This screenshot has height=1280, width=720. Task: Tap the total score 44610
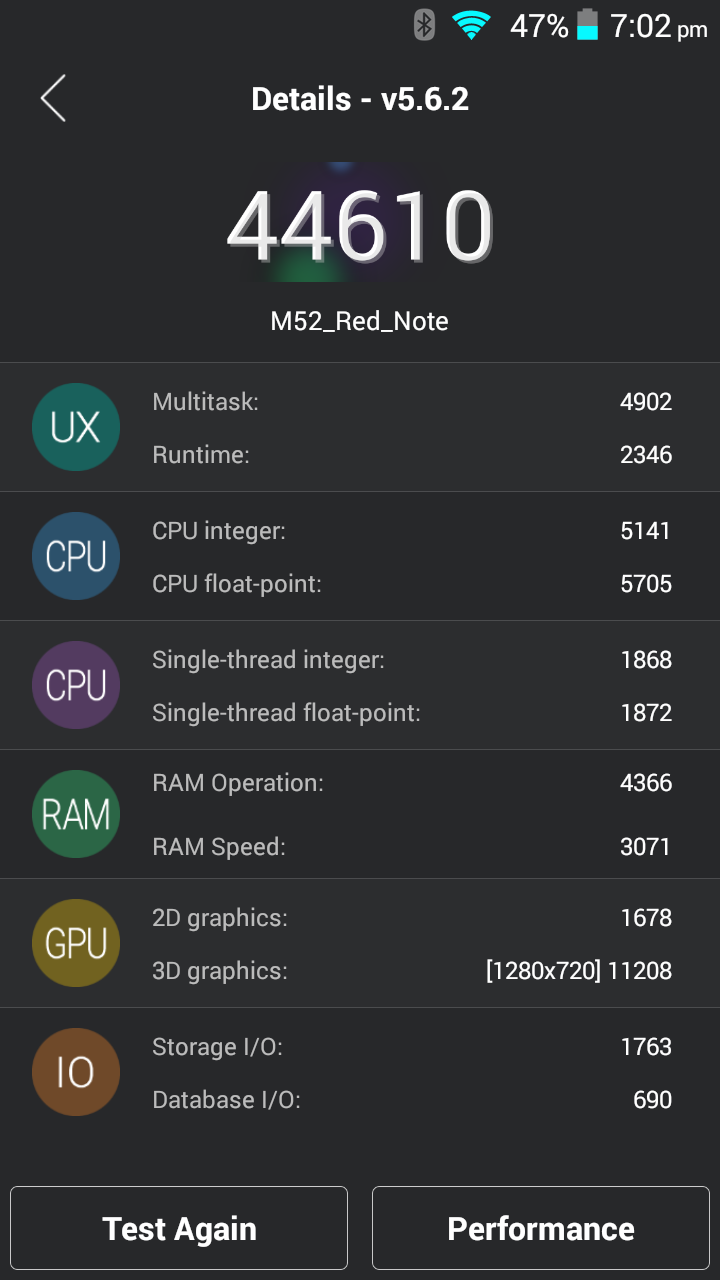click(x=360, y=225)
